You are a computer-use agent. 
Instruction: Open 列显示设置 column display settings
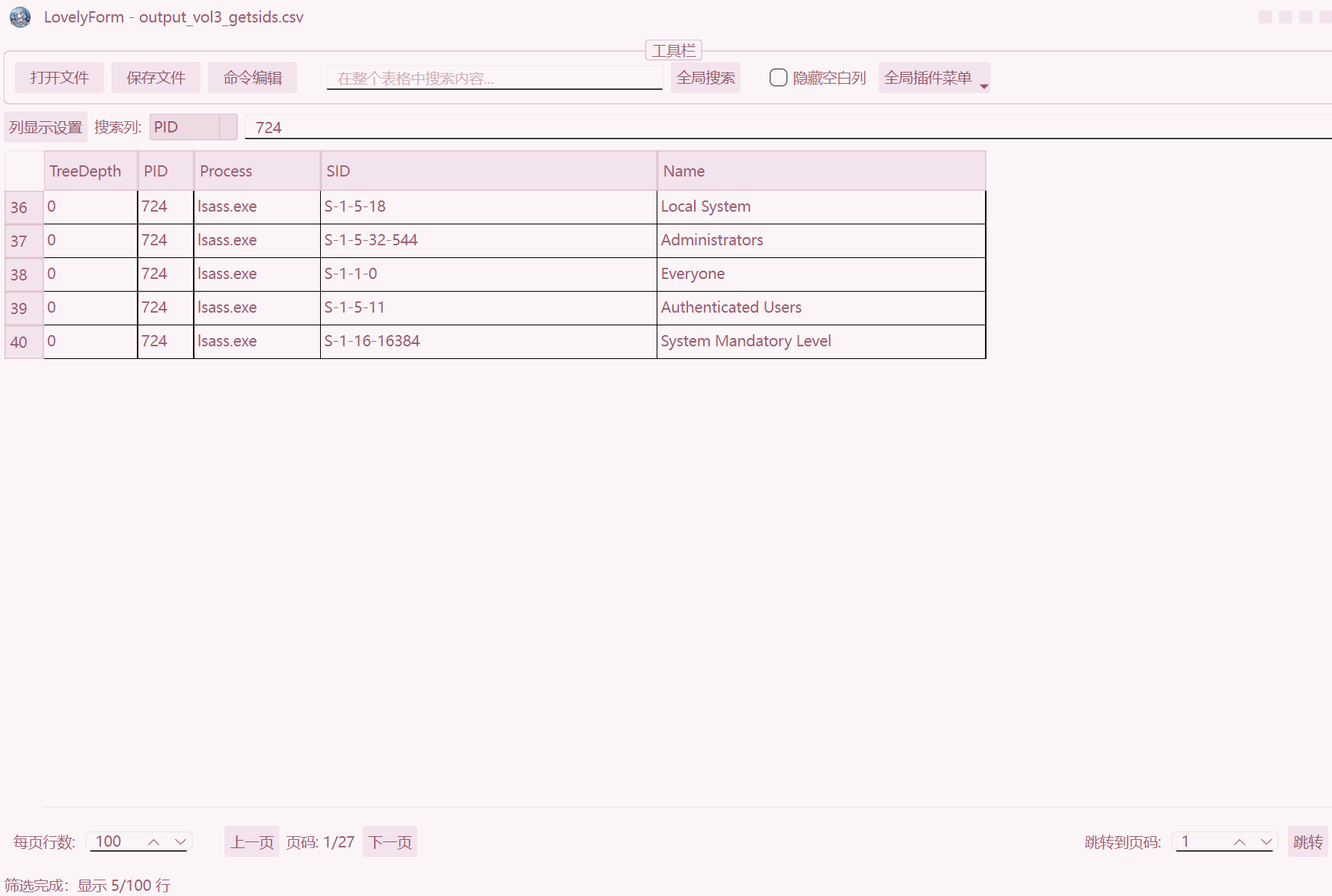46,127
